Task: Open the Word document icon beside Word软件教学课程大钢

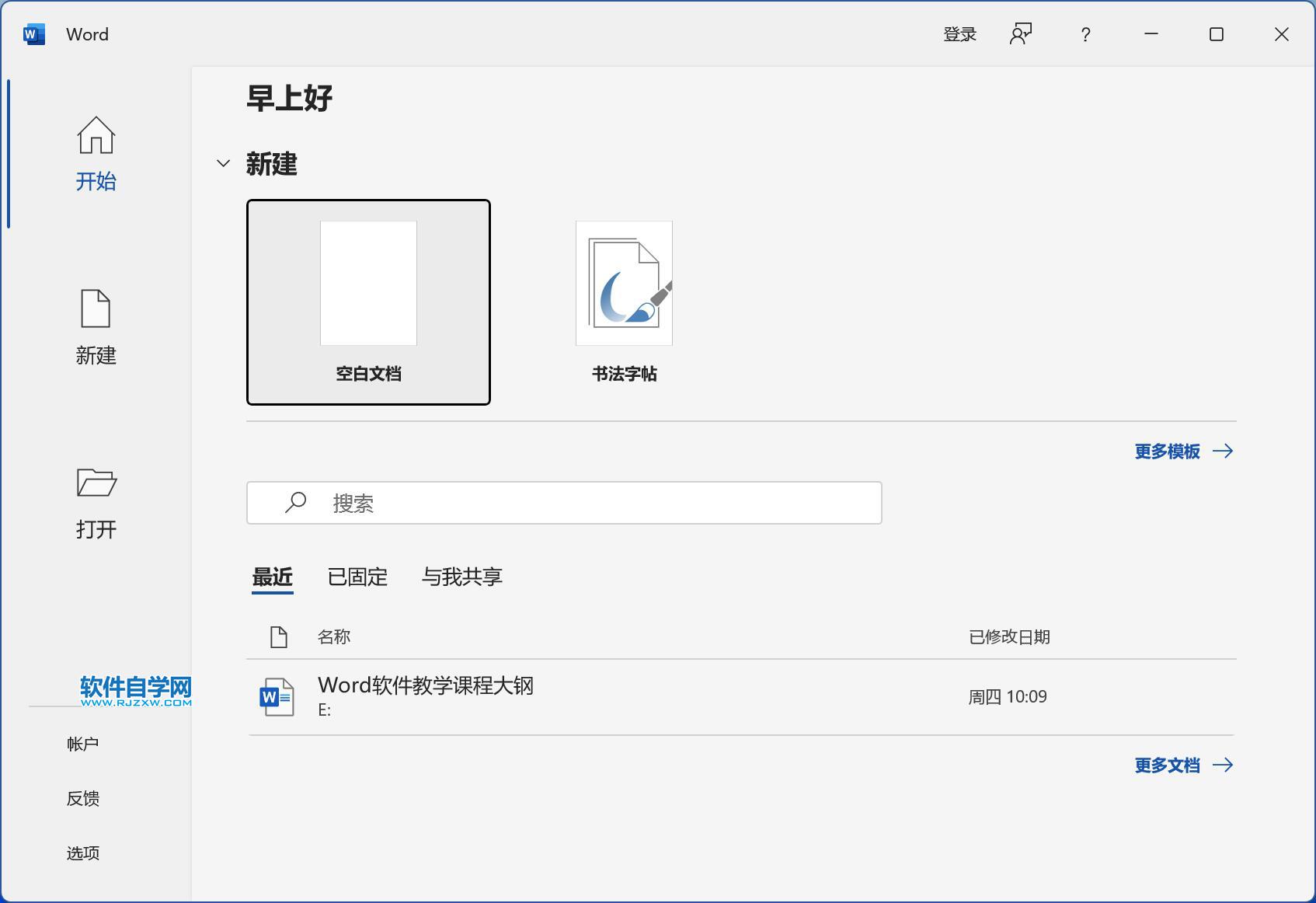Action: coord(276,696)
